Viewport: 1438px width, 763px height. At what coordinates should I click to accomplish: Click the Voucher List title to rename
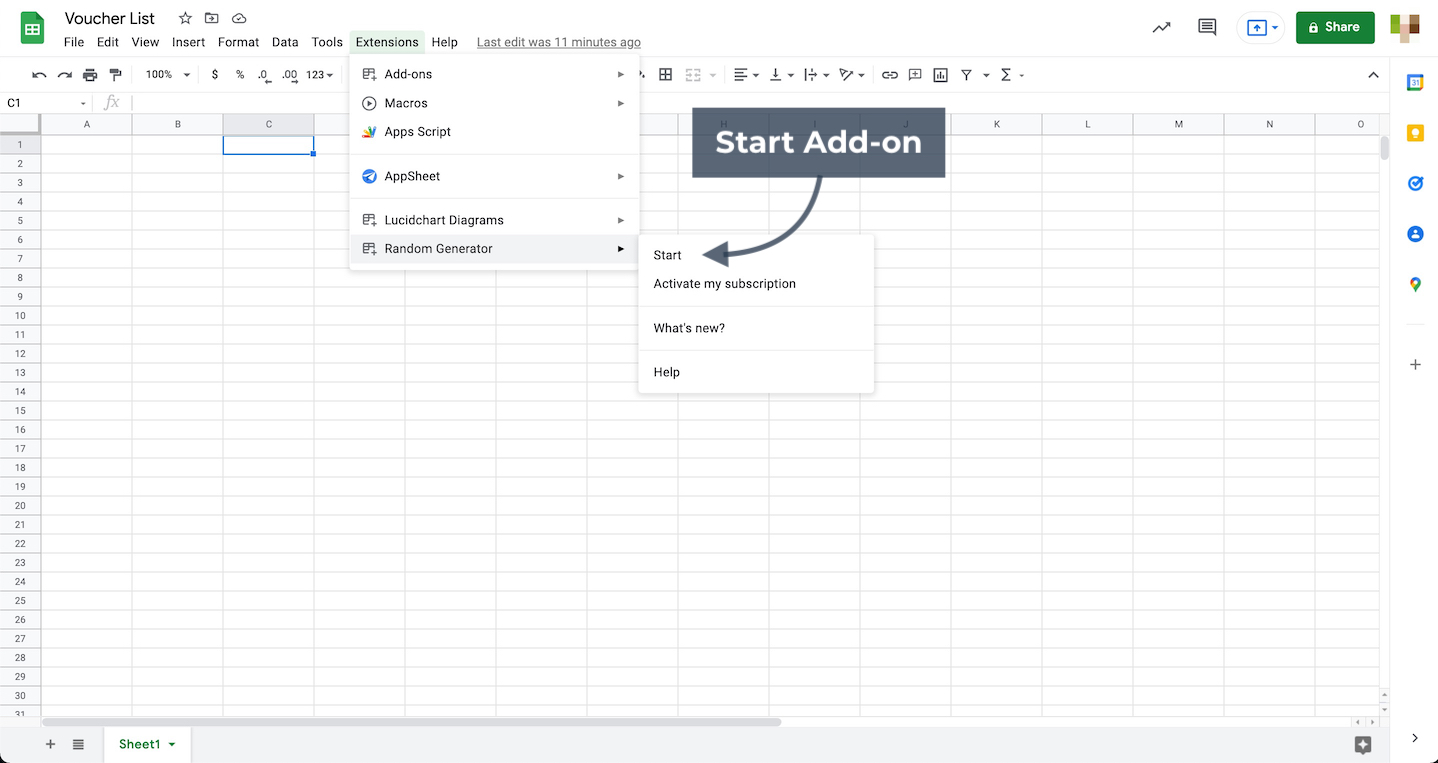click(x=110, y=18)
